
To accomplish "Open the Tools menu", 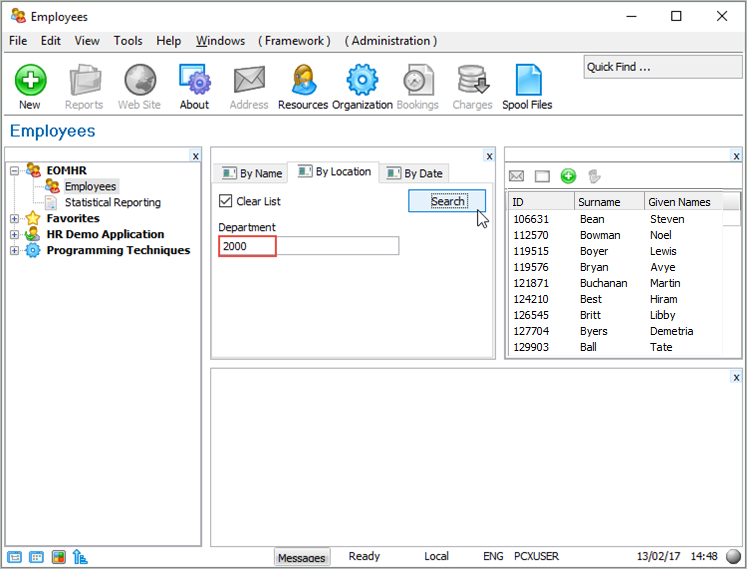I will [128, 41].
